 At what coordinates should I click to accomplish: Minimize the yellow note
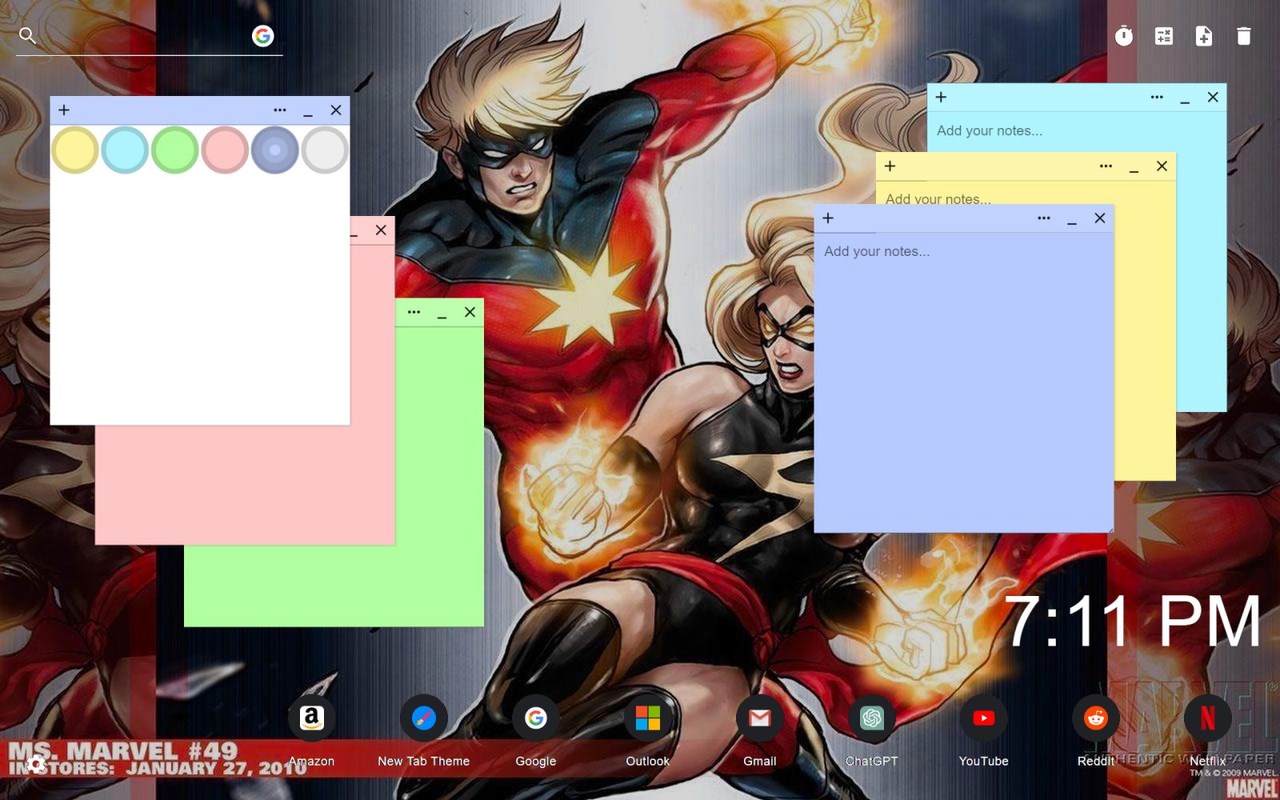point(1134,167)
